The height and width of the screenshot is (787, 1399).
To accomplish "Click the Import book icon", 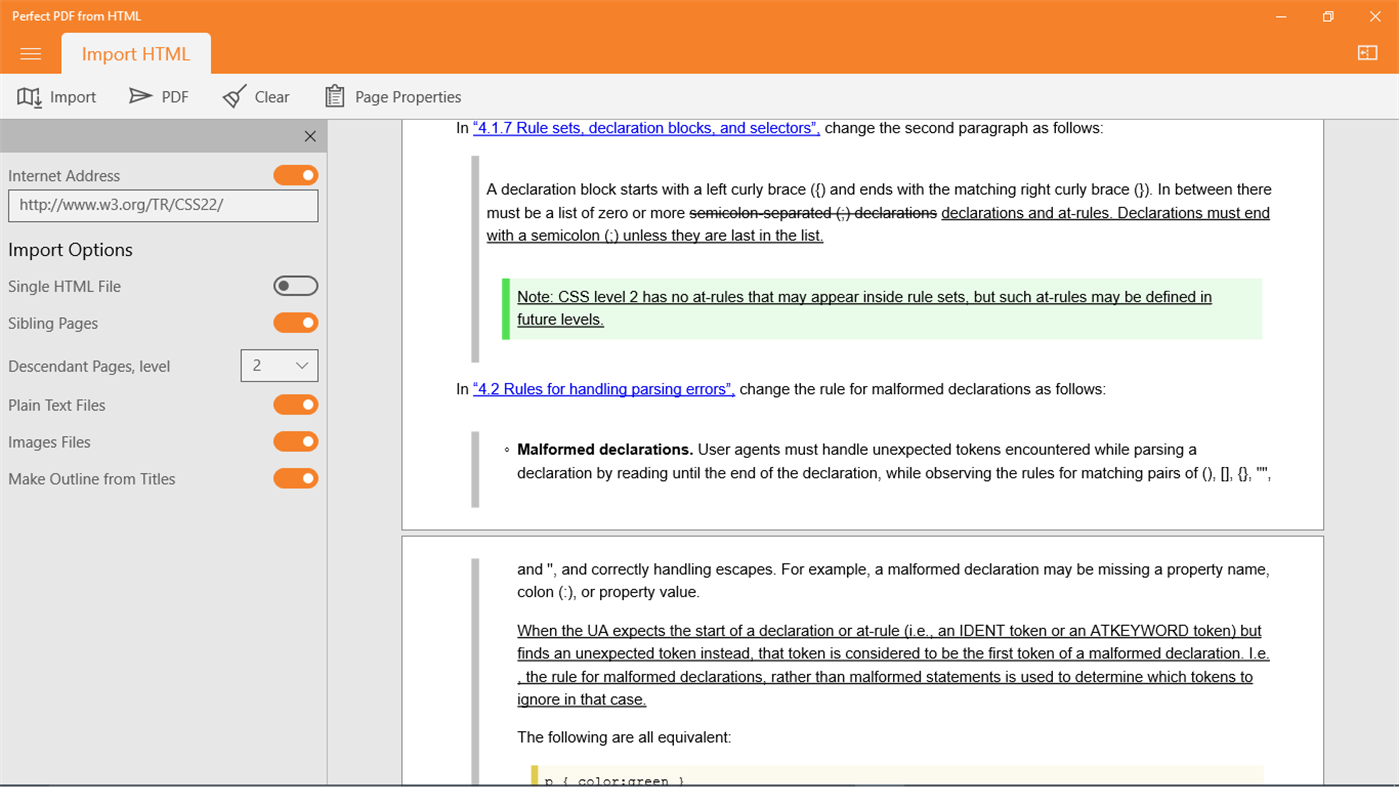I will tap(29, 96).
